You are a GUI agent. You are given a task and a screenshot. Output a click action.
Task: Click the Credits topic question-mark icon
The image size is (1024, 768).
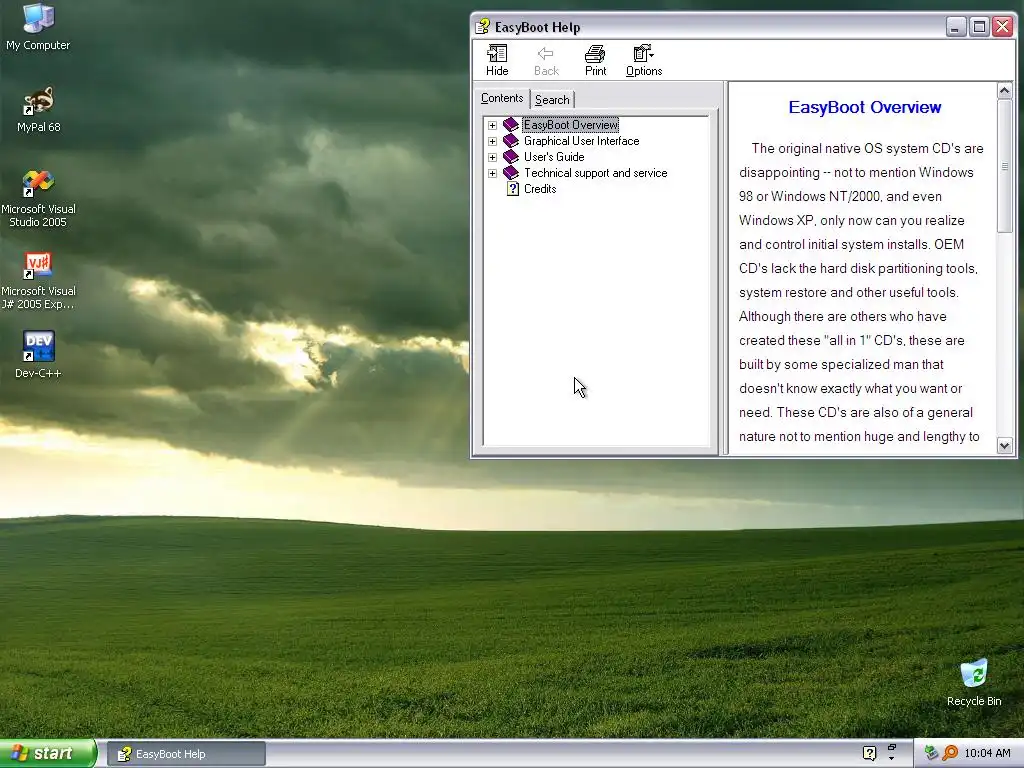(513, 189)
